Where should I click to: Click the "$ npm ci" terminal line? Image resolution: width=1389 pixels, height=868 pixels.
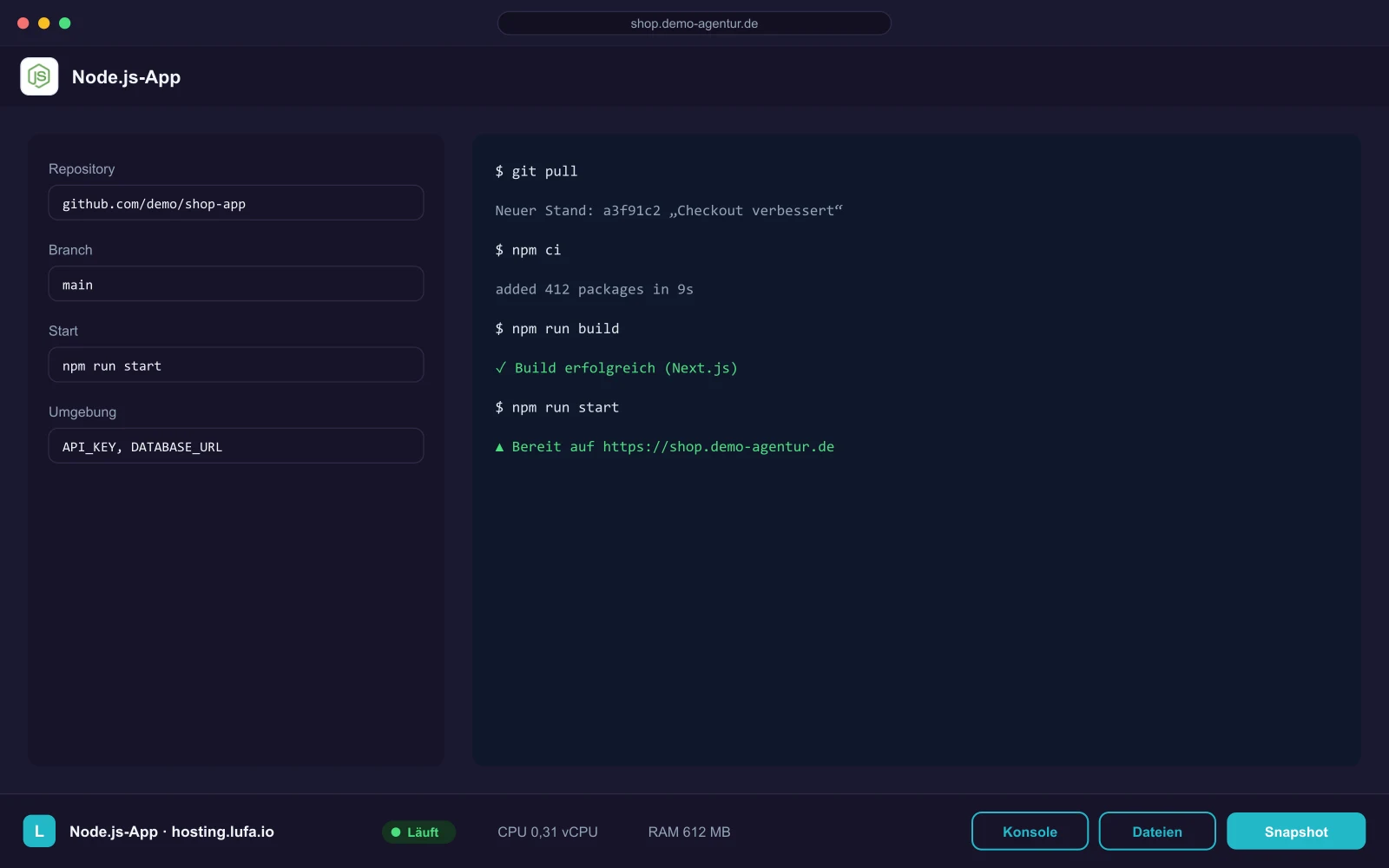(x=528, y=250)
